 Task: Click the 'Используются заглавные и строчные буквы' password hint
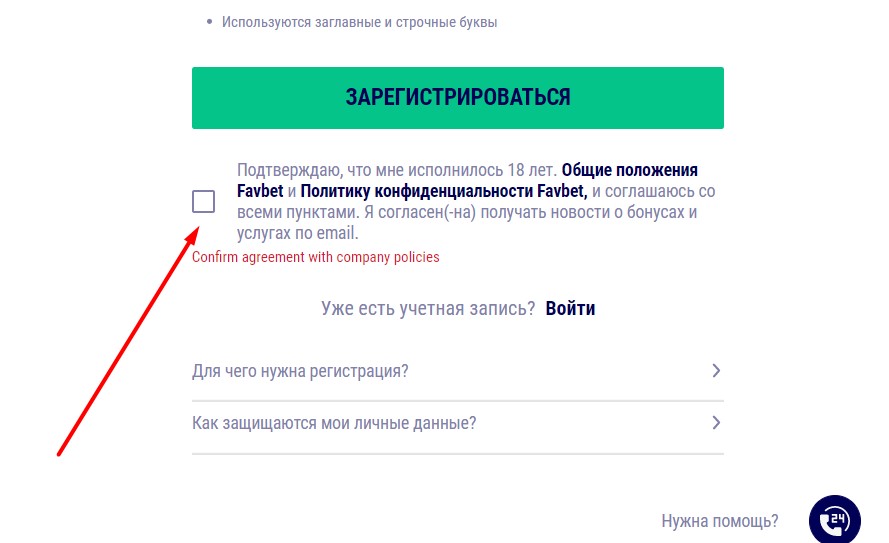coord(359,22)
